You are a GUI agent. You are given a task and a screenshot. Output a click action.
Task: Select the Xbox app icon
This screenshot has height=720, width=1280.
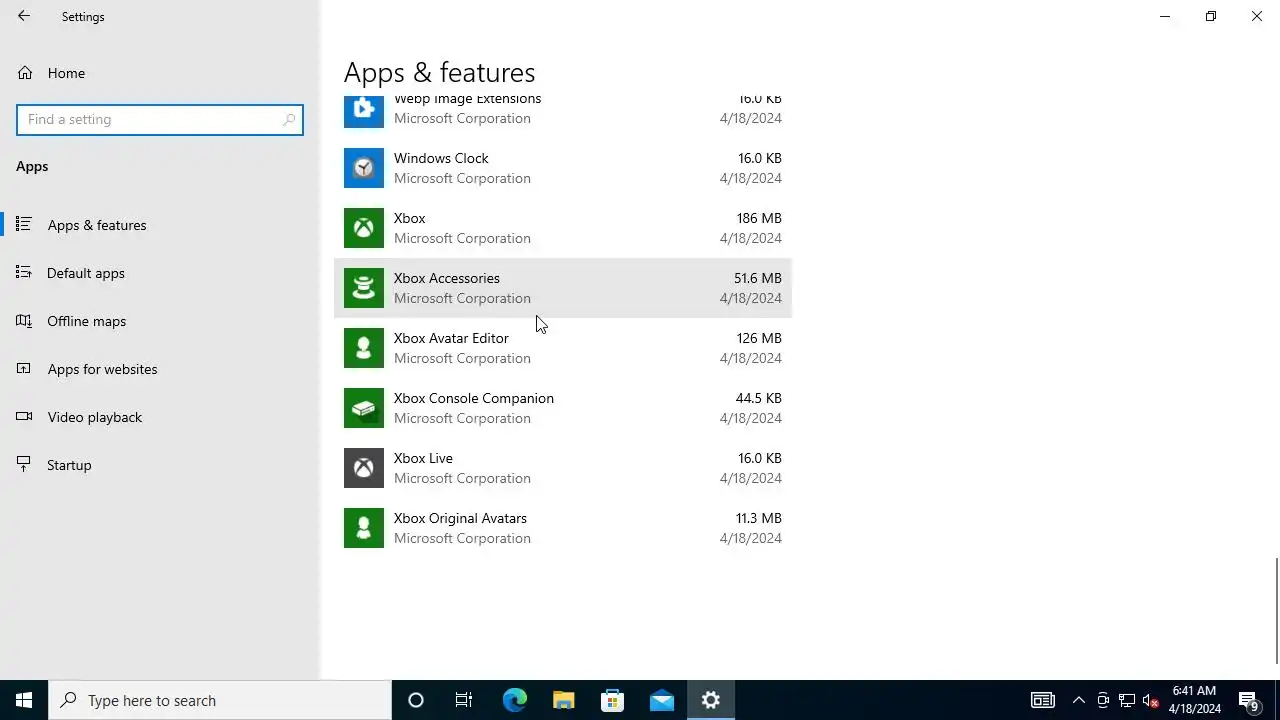coord(364,228)
